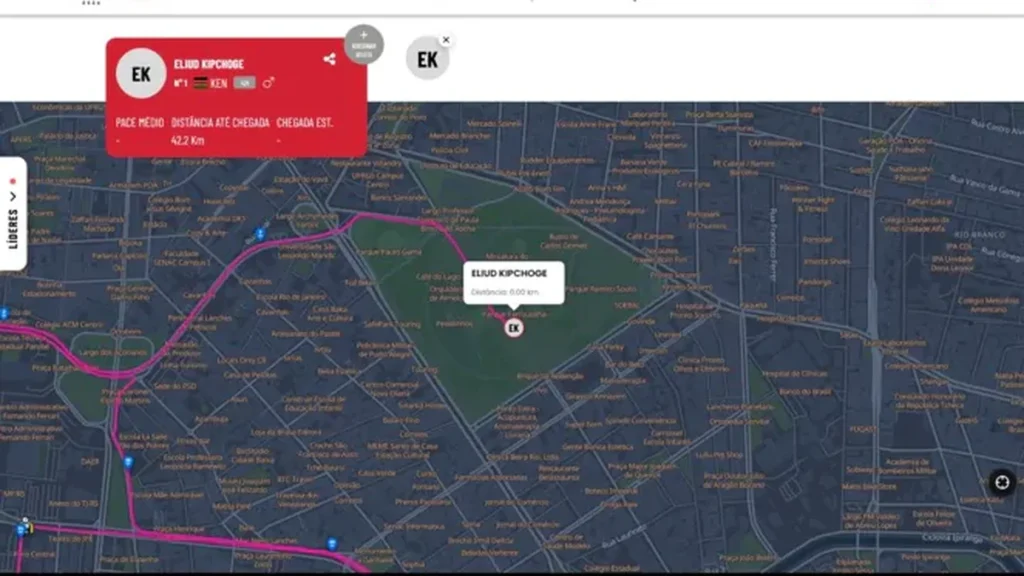Click the gray category badge beside KEN

tap(245, 83)
